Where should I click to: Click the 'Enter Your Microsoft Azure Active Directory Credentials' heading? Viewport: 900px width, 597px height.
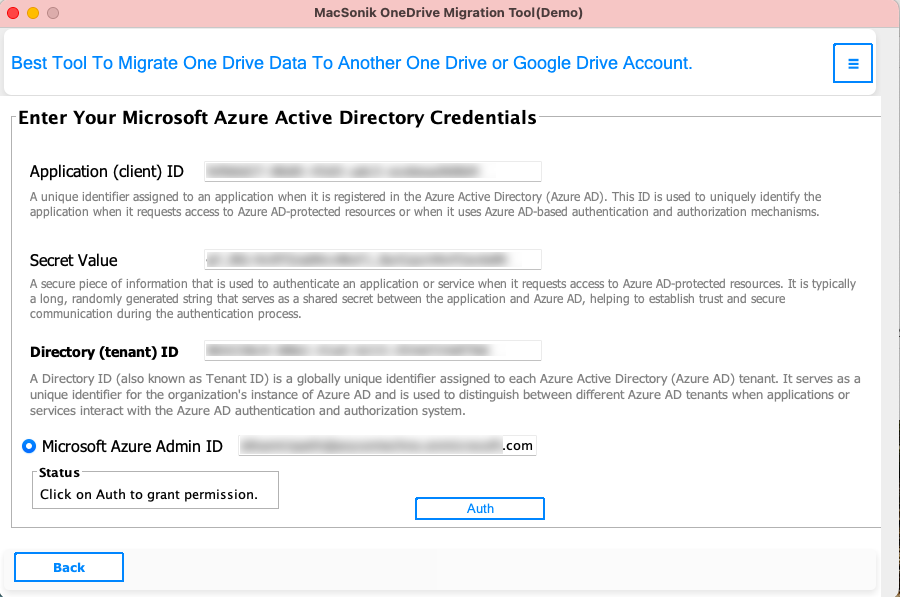click(277, 117)
